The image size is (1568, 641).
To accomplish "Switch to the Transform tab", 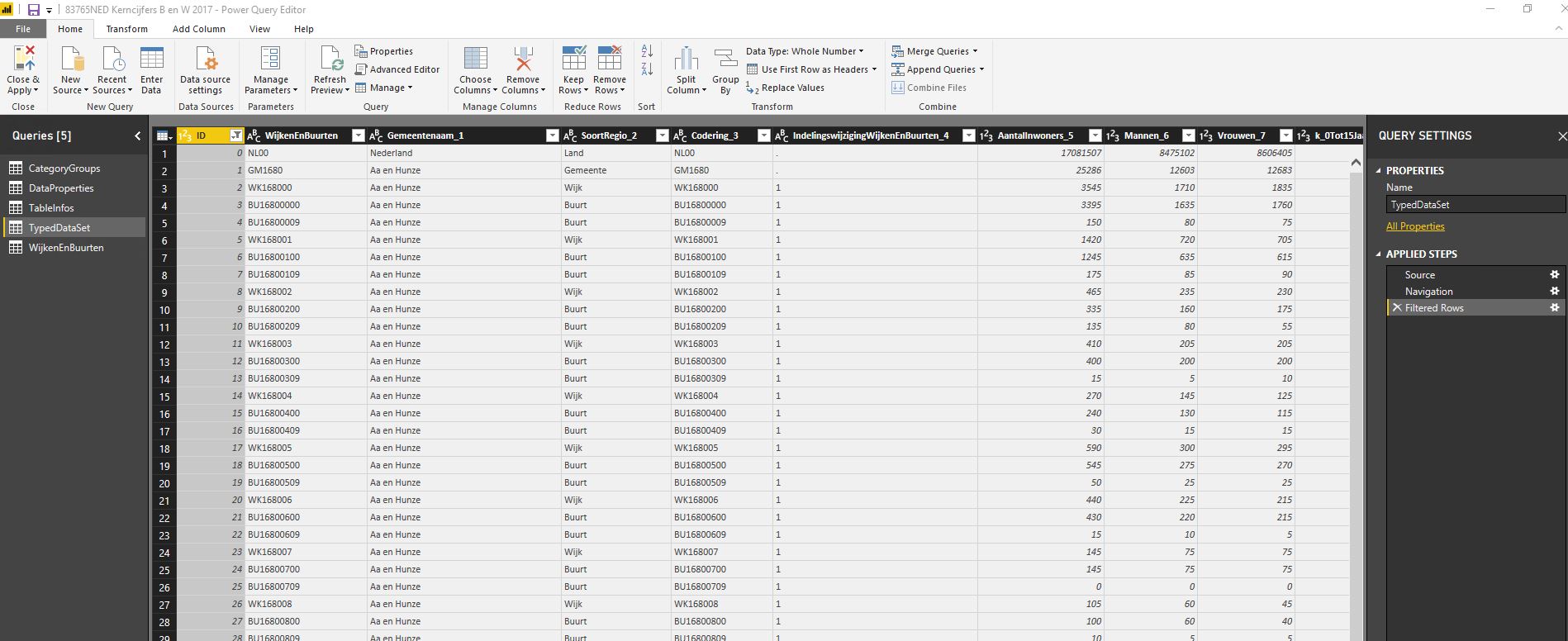I will click(x=127, y=29).
